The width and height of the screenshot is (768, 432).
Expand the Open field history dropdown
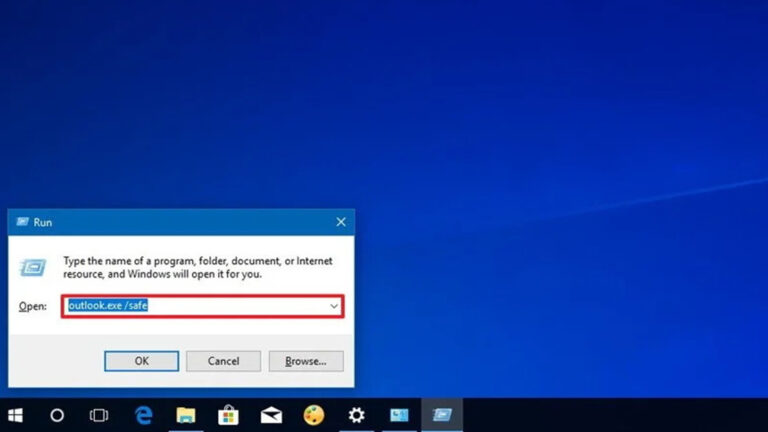tap(334, 306)
